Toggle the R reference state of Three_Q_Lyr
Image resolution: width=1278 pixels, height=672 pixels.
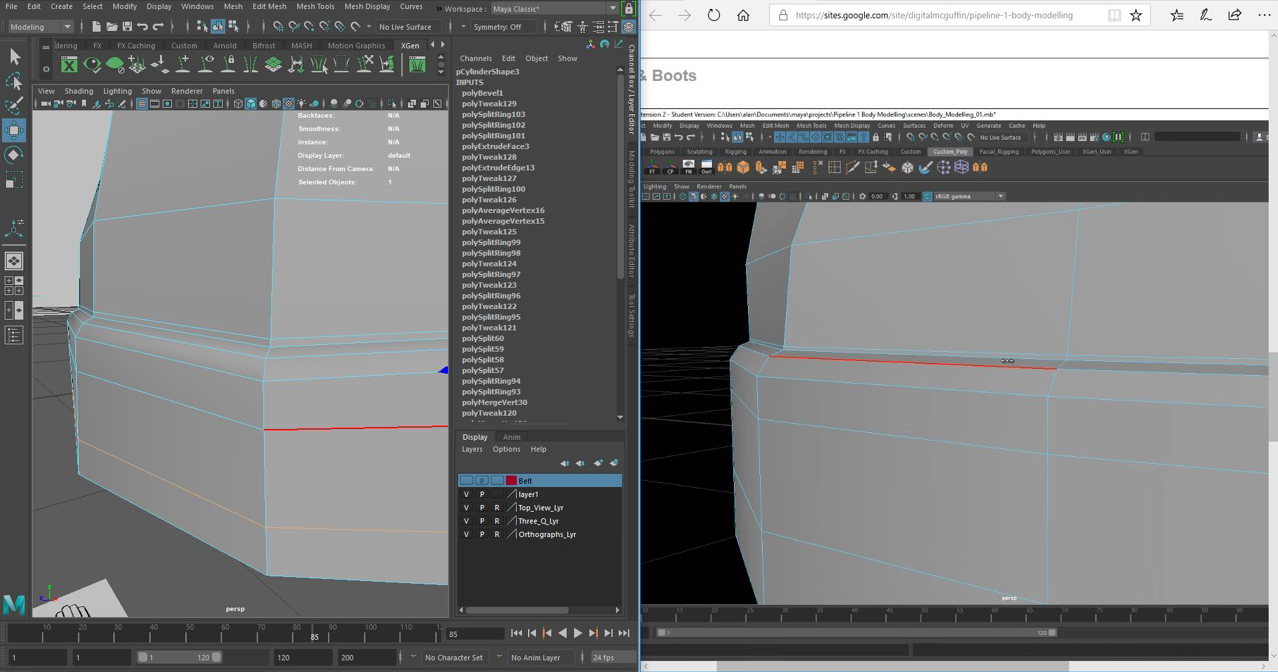497,521
